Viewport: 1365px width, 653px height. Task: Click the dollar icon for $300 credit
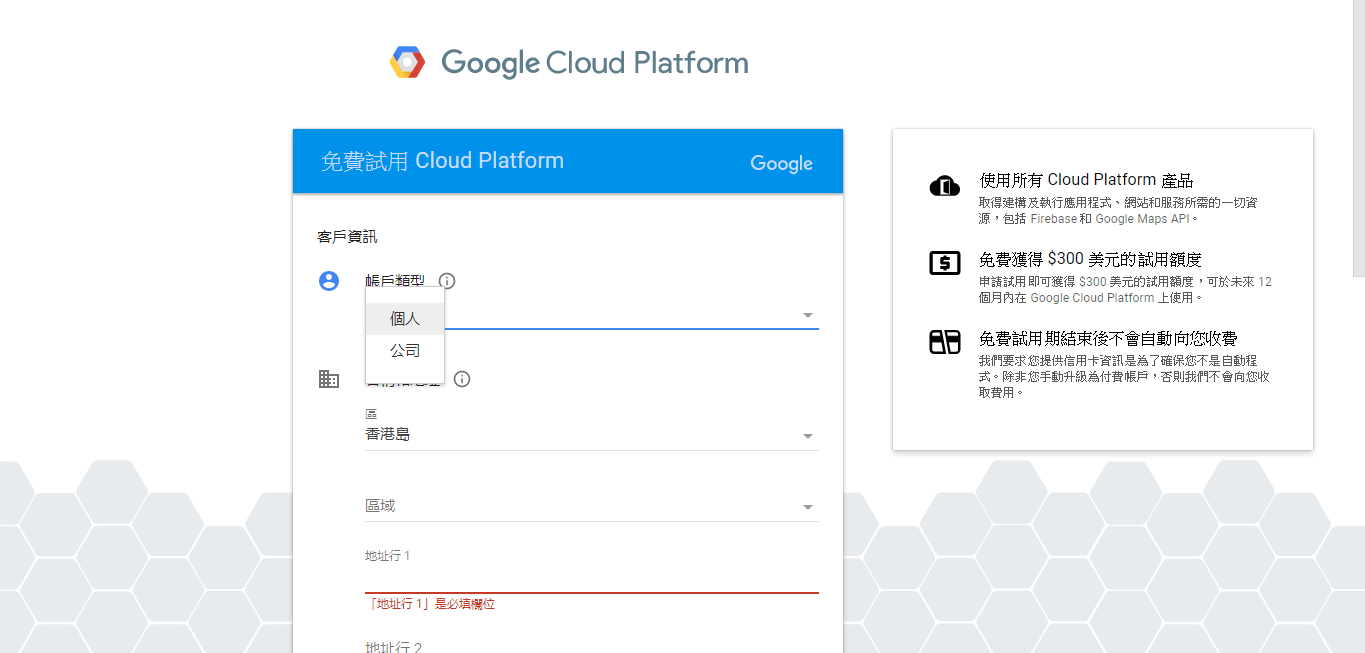[945, 263]
